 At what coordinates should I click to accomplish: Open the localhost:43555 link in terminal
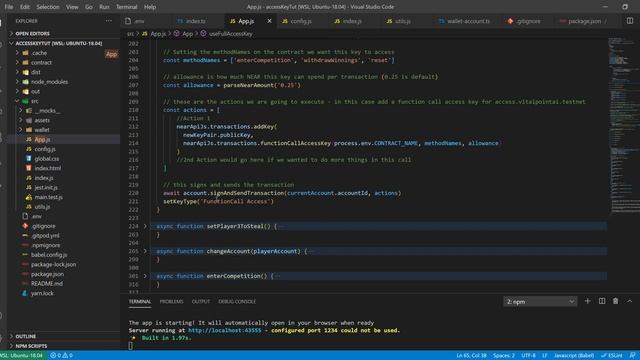224,330
